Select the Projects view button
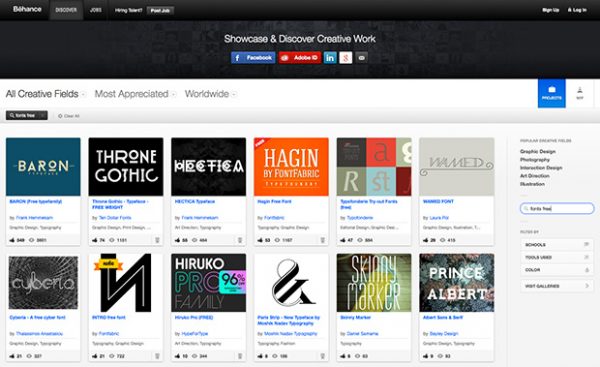Image resolution: width=600 pixels, height=367 pixels. pyautogui.click(x=551, y=93)
